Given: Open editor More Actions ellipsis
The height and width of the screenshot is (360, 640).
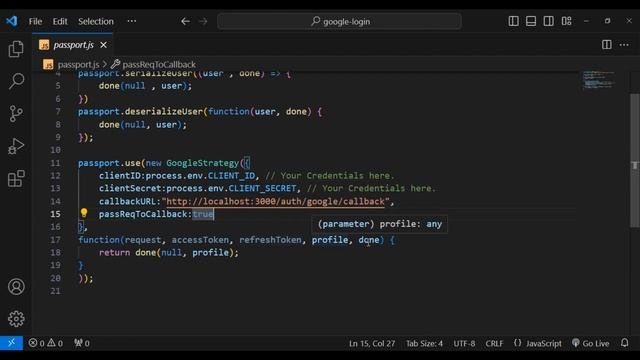Looking at the screenshot, I should [624, 44].
